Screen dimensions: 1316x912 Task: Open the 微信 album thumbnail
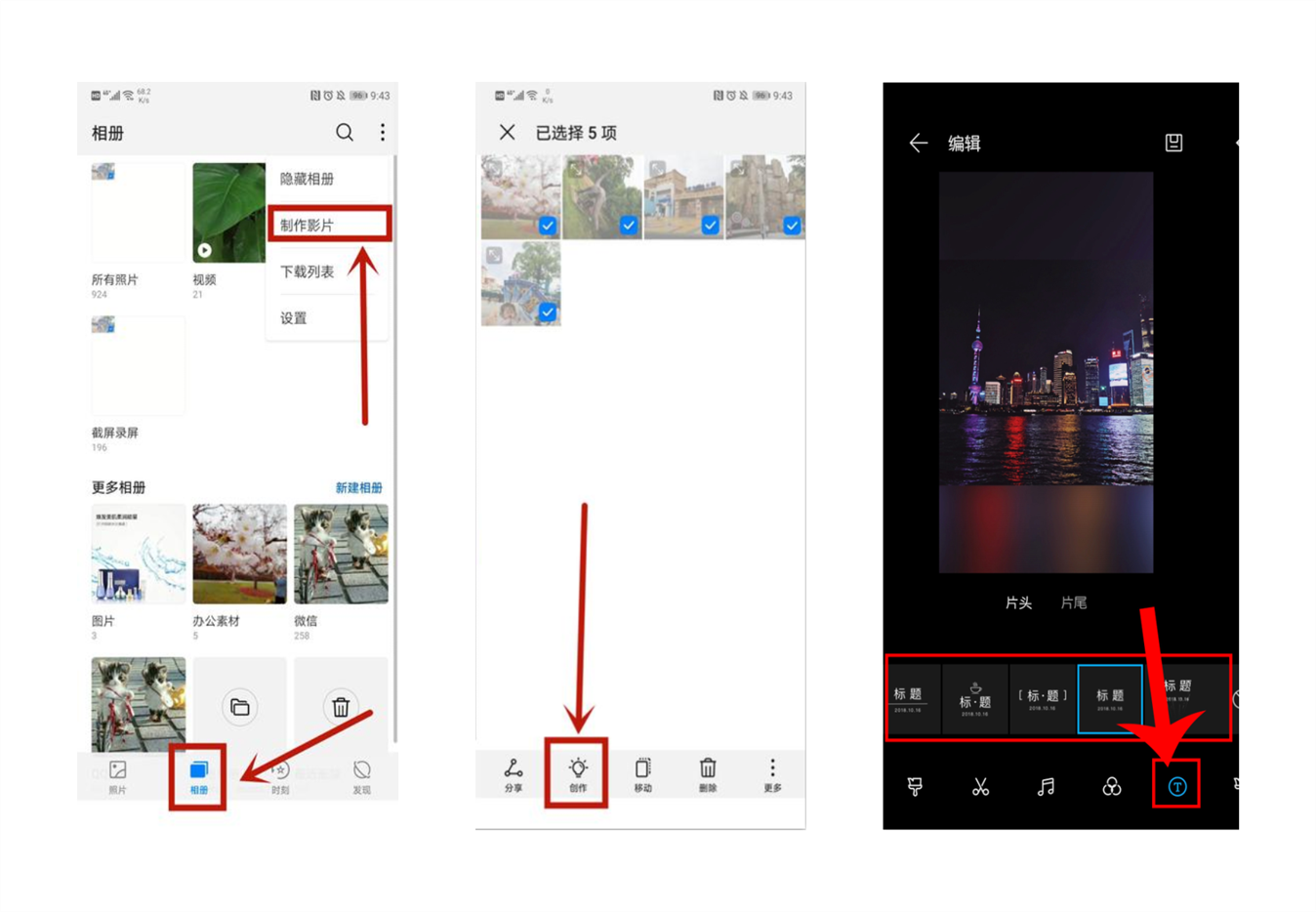pyautogui.click(x=341, y=554)
